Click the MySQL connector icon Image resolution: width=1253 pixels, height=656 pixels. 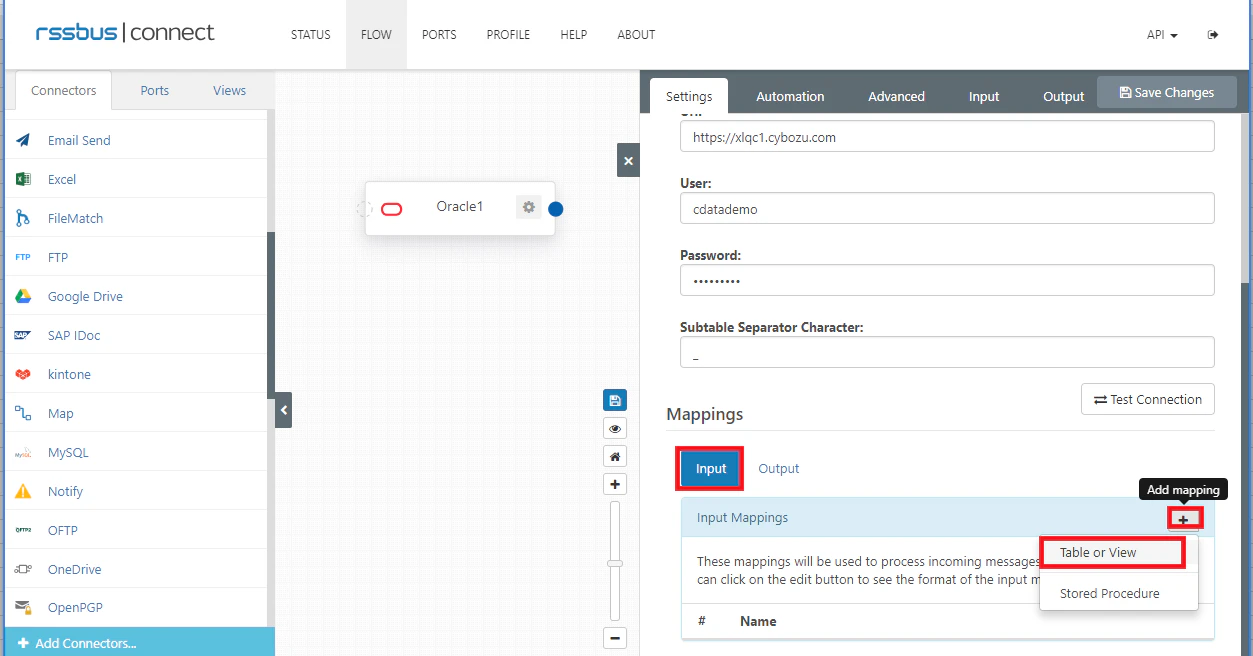(x=23, y=452)
